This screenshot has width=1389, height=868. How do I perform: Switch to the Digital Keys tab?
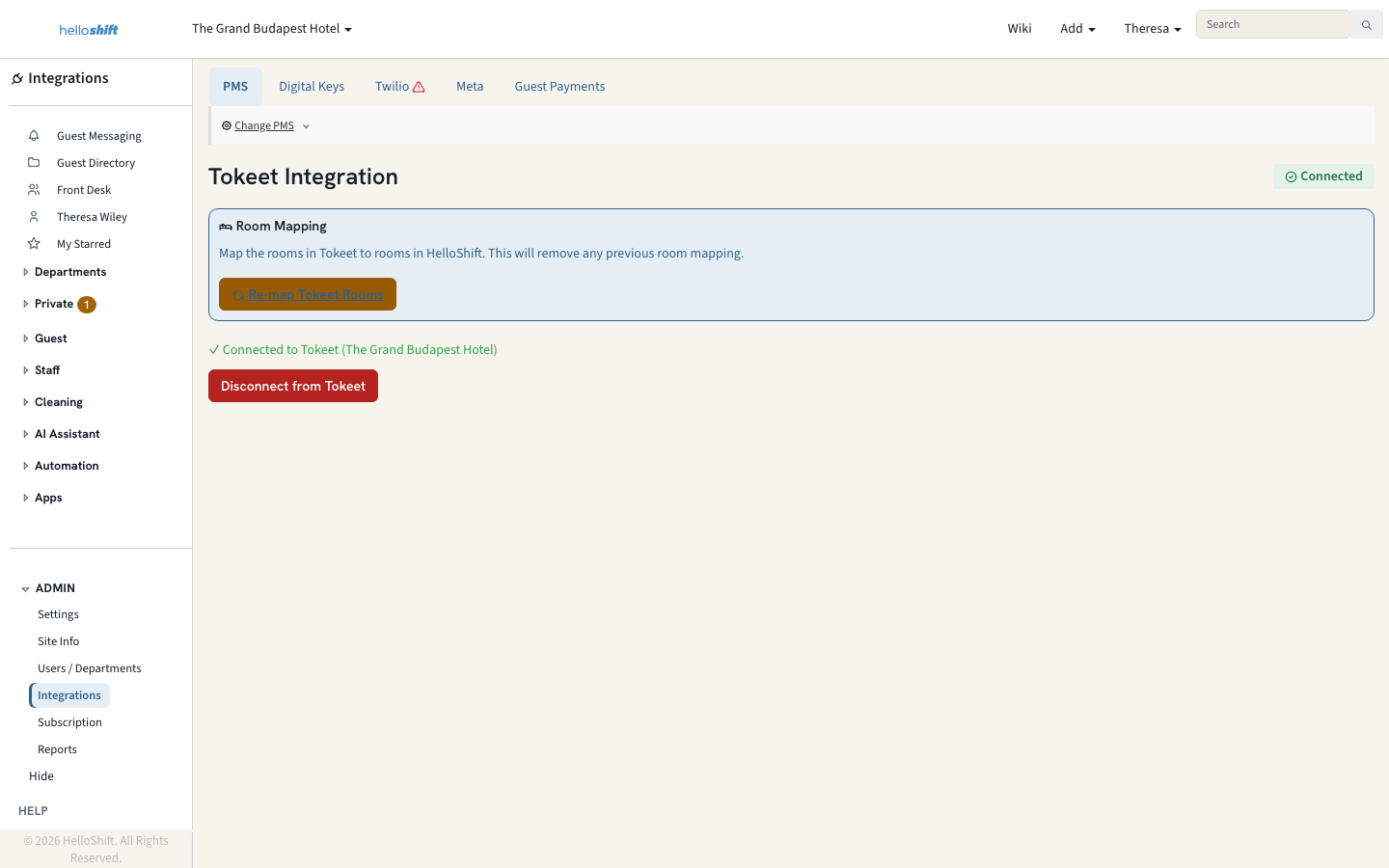[312, 87]
